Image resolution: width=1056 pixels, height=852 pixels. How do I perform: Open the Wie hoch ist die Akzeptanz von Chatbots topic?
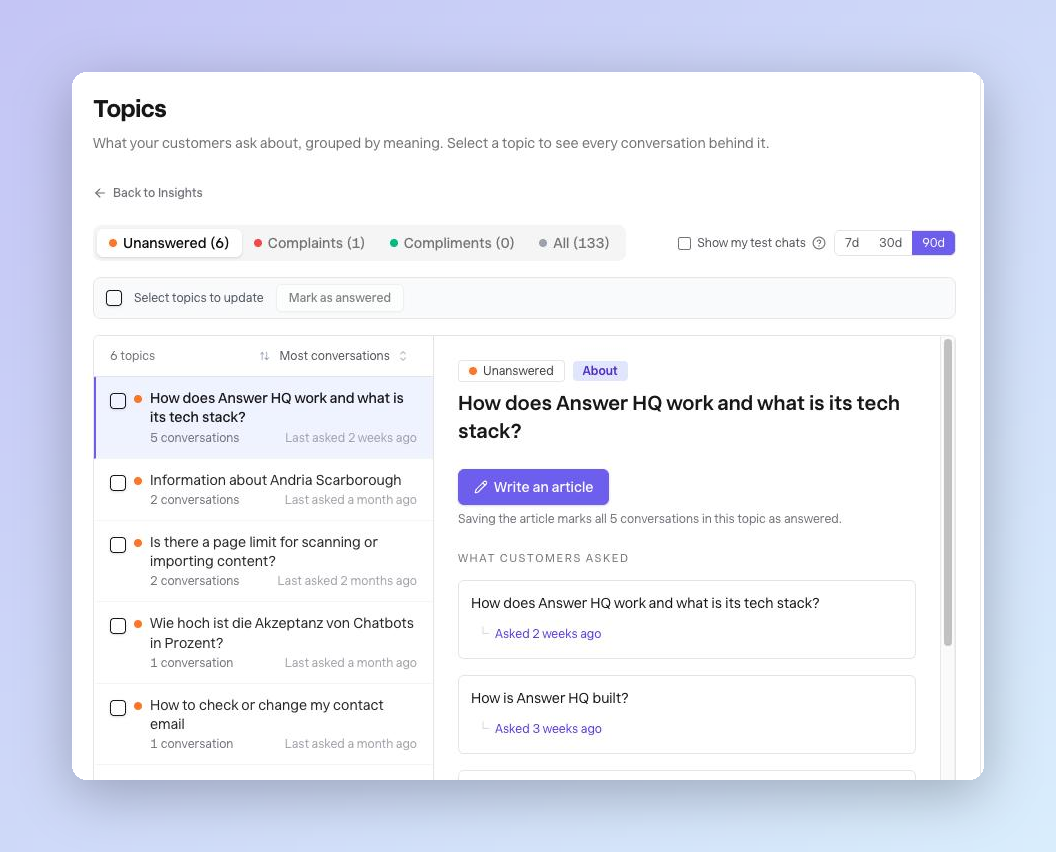(264, 643)
